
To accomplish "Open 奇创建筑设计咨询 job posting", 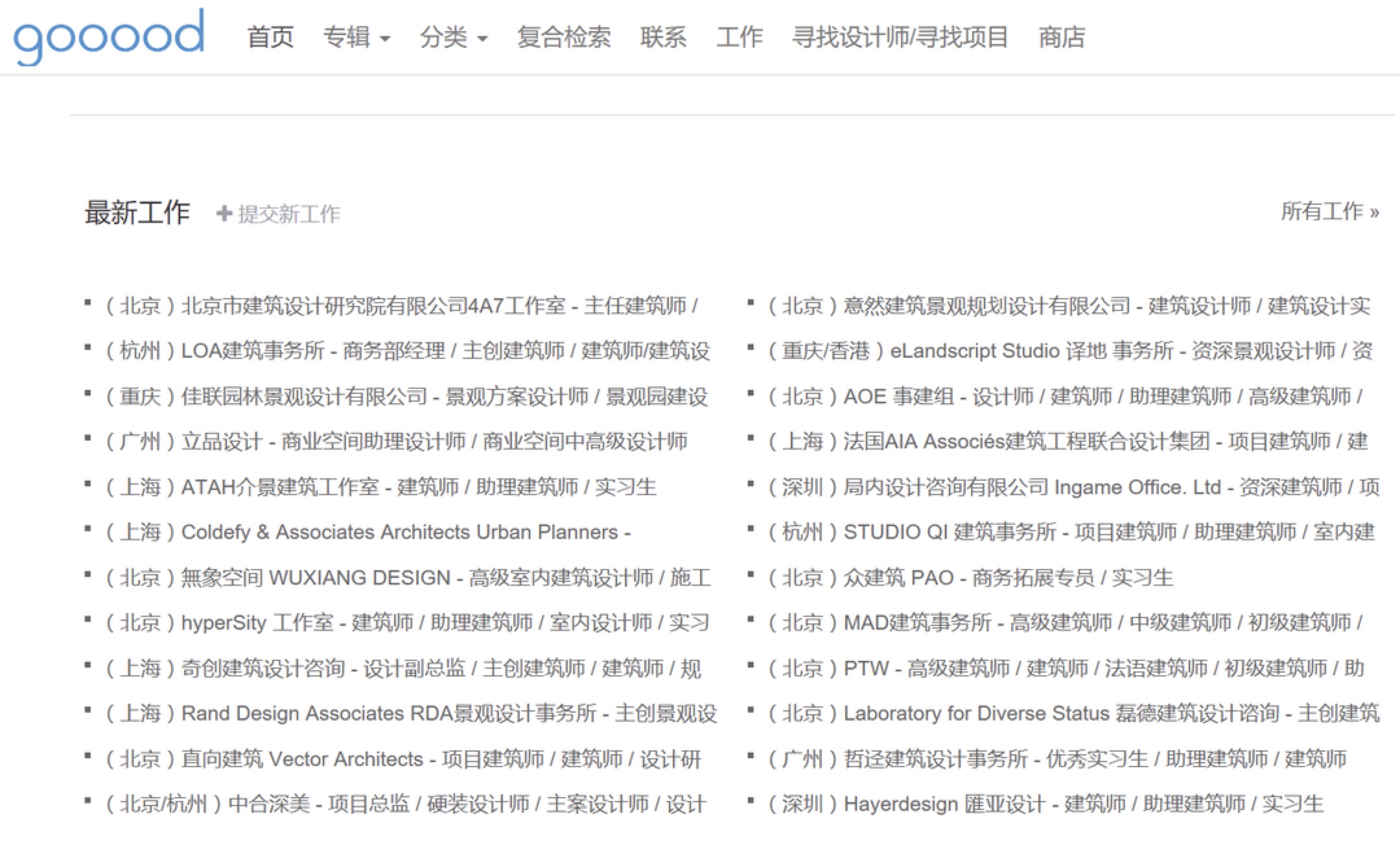I will click(402, 668).
